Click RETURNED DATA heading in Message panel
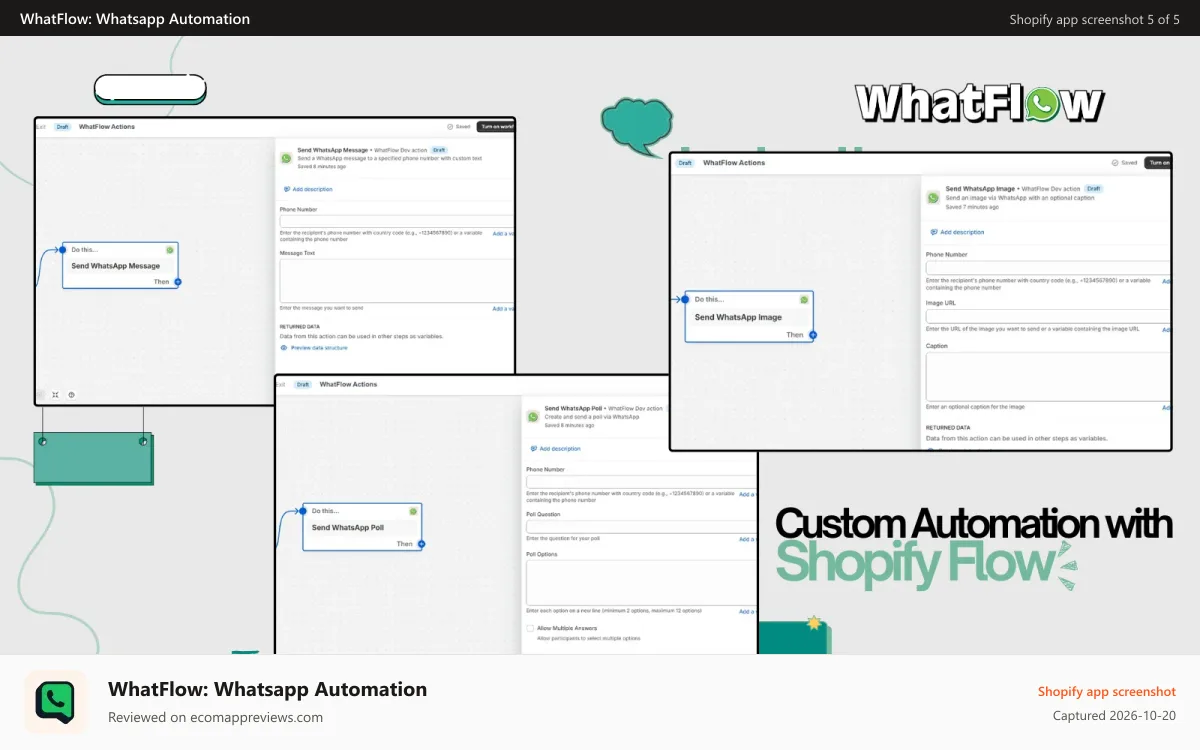This screenshot has width=1200, height=750. coord(300,326)
